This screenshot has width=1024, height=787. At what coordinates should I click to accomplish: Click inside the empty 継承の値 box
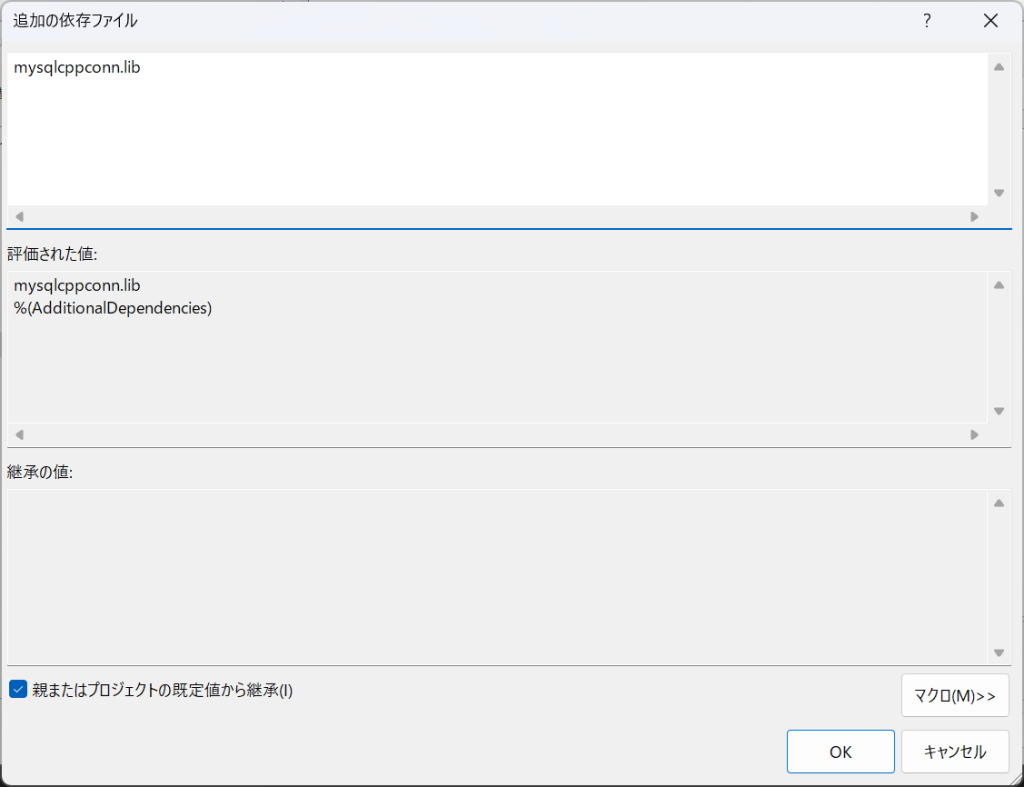tap(497, 576)
